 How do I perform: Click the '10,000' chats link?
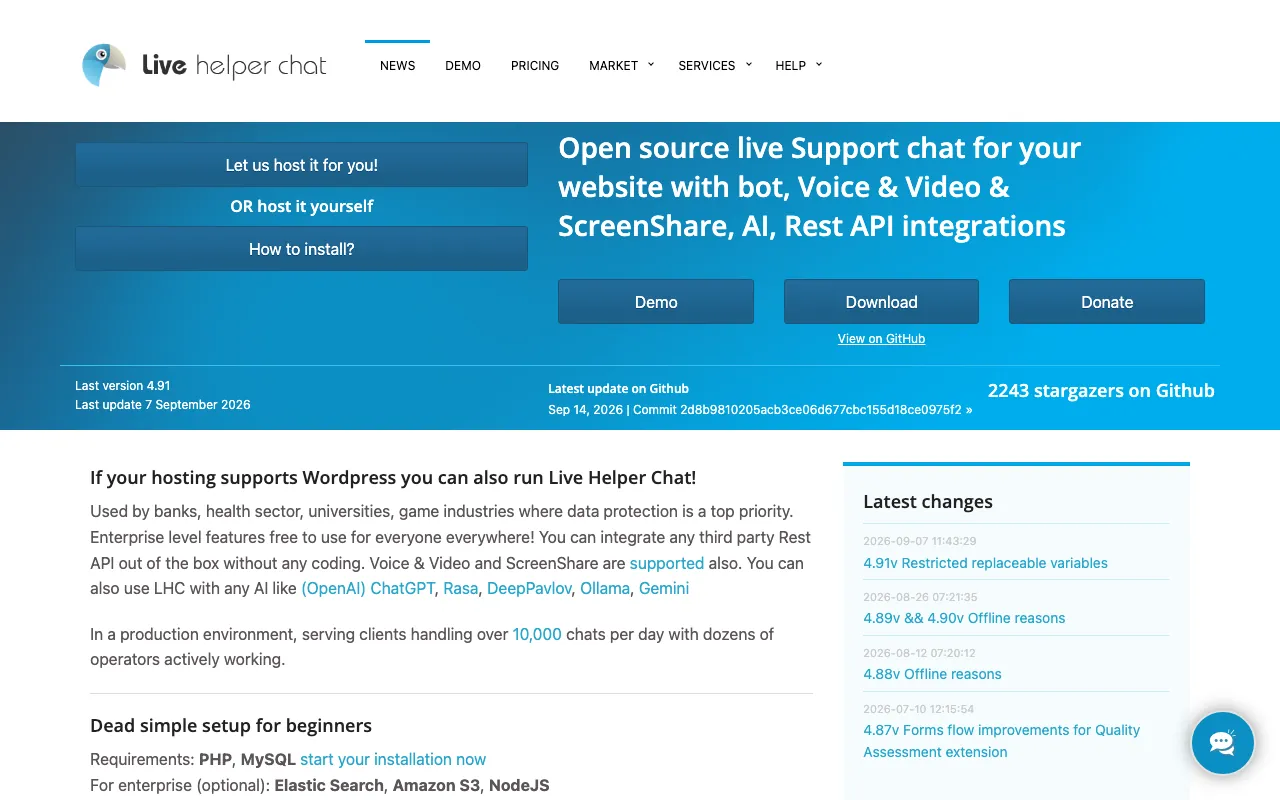[537, 634]
